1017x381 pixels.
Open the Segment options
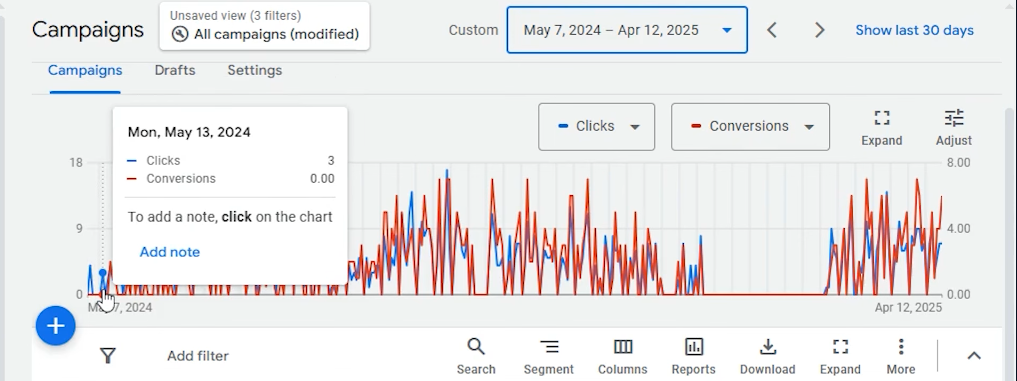click(x=549, y=356)
